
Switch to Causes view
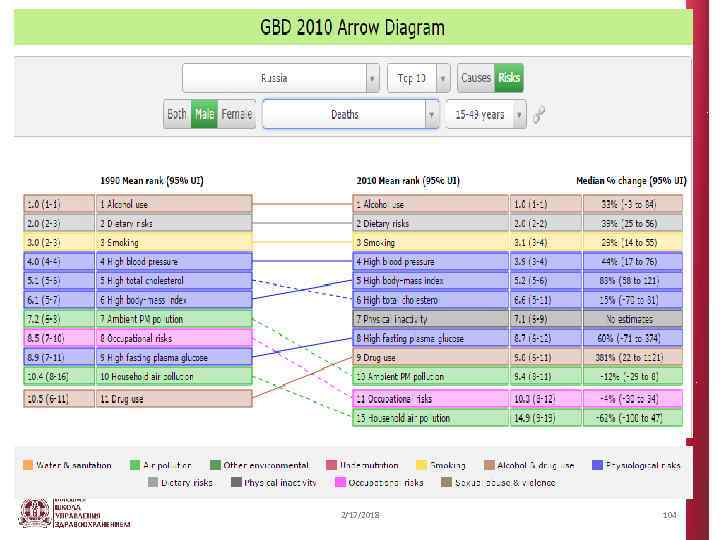point(476,78)
